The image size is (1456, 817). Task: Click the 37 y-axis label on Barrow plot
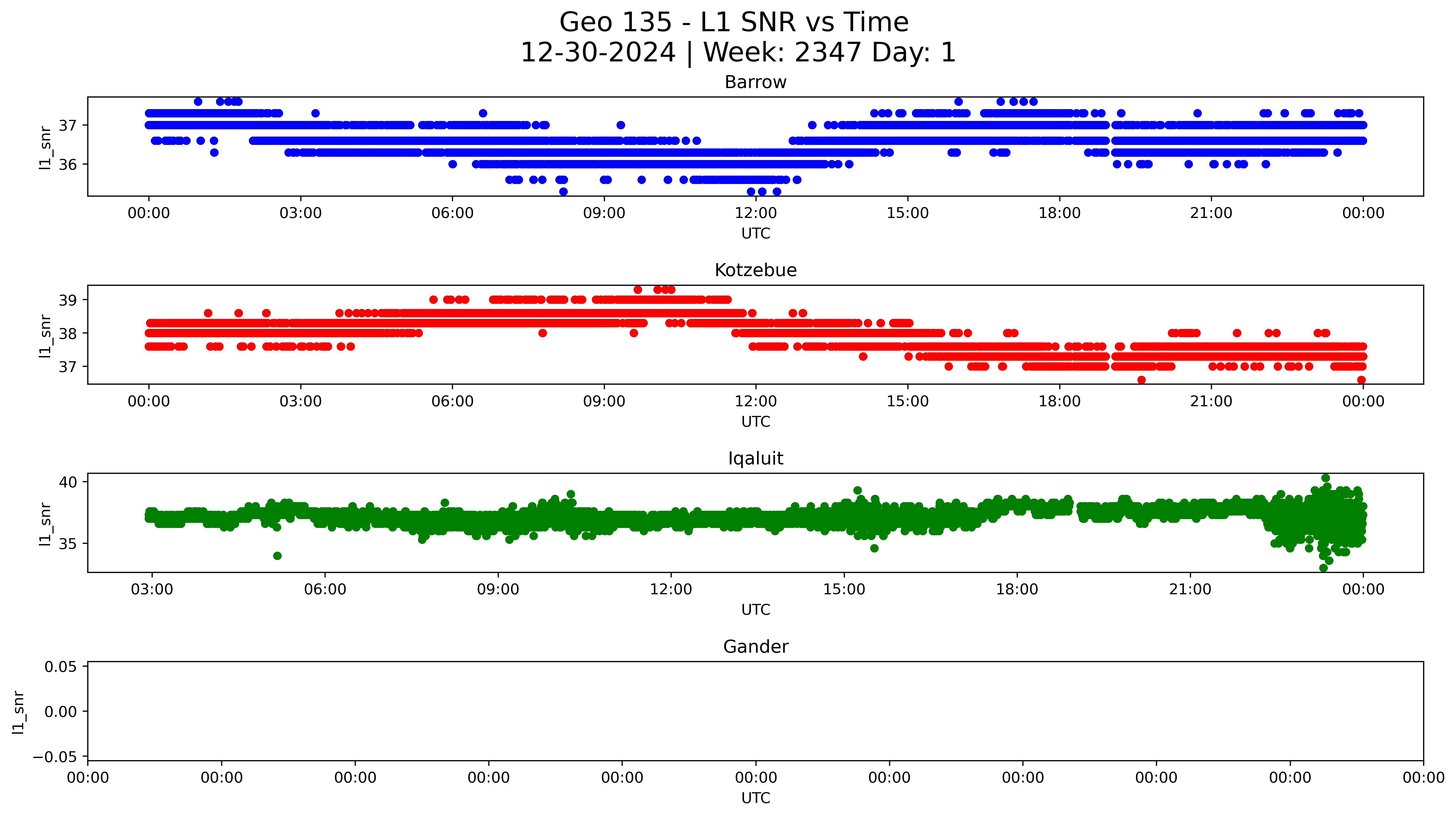pyautogui.click(x=68, y=126)
